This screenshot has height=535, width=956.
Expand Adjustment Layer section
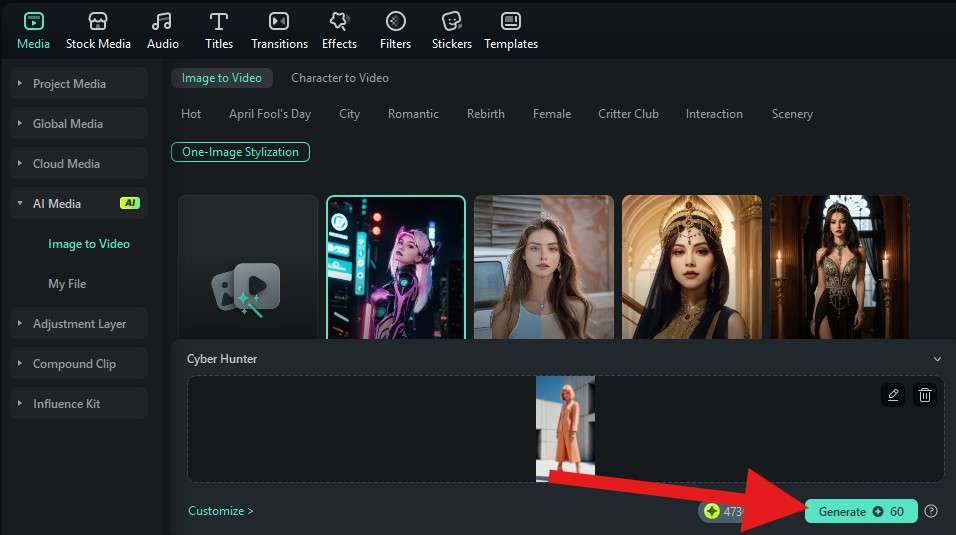[20, 323]
